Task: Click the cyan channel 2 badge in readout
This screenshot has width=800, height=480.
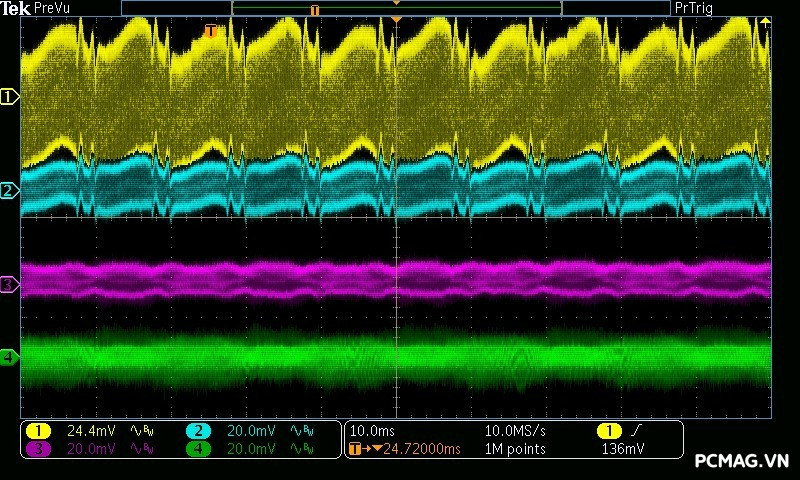Action: [x=199, y=430]
